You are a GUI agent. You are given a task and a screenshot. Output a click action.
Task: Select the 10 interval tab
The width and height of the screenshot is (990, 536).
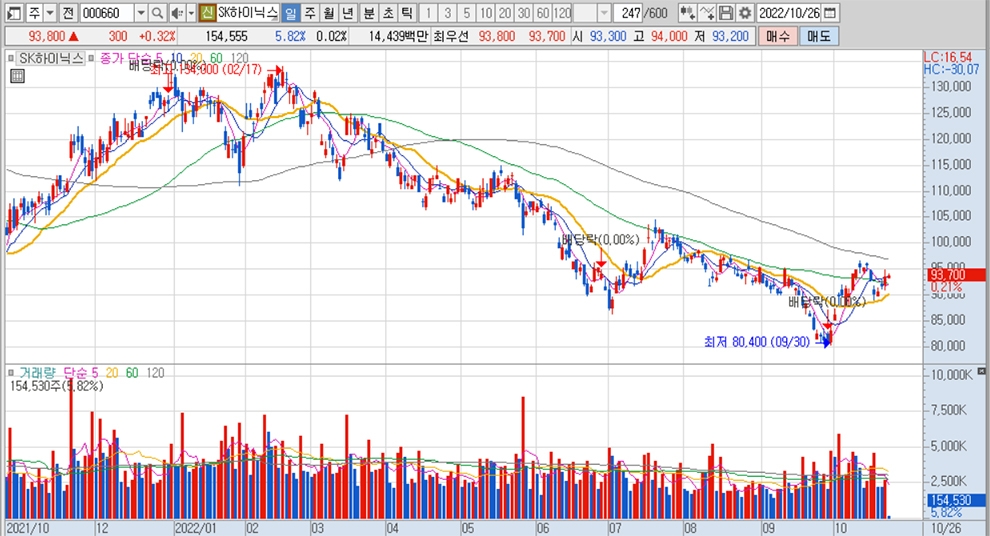pos(485,13)
